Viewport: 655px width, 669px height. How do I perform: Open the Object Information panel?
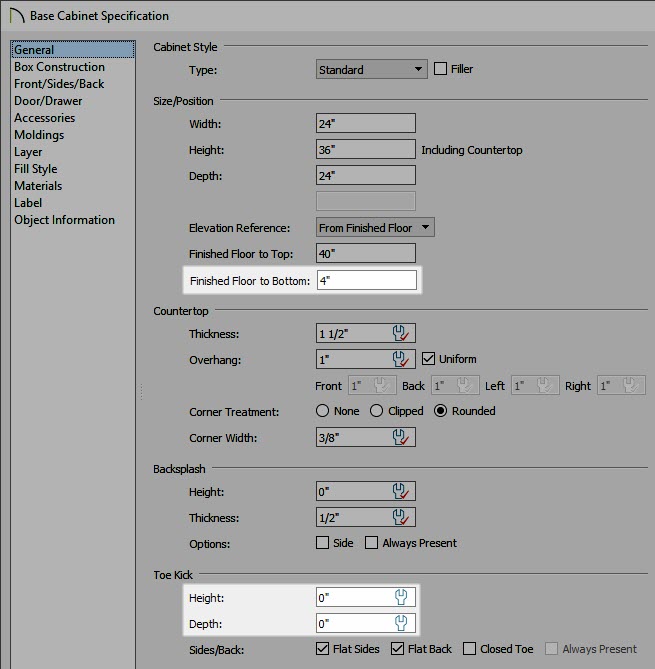click(64, 220)
